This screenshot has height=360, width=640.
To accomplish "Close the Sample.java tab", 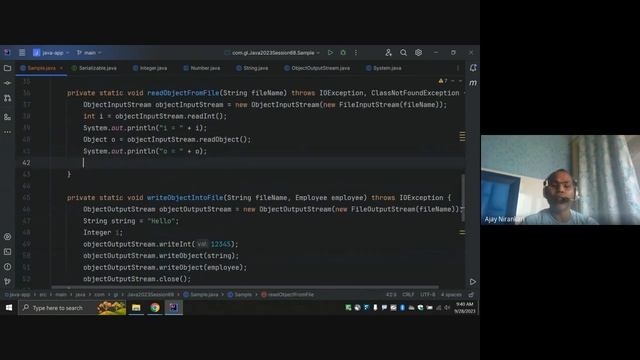I will click(x=61, y=68).
